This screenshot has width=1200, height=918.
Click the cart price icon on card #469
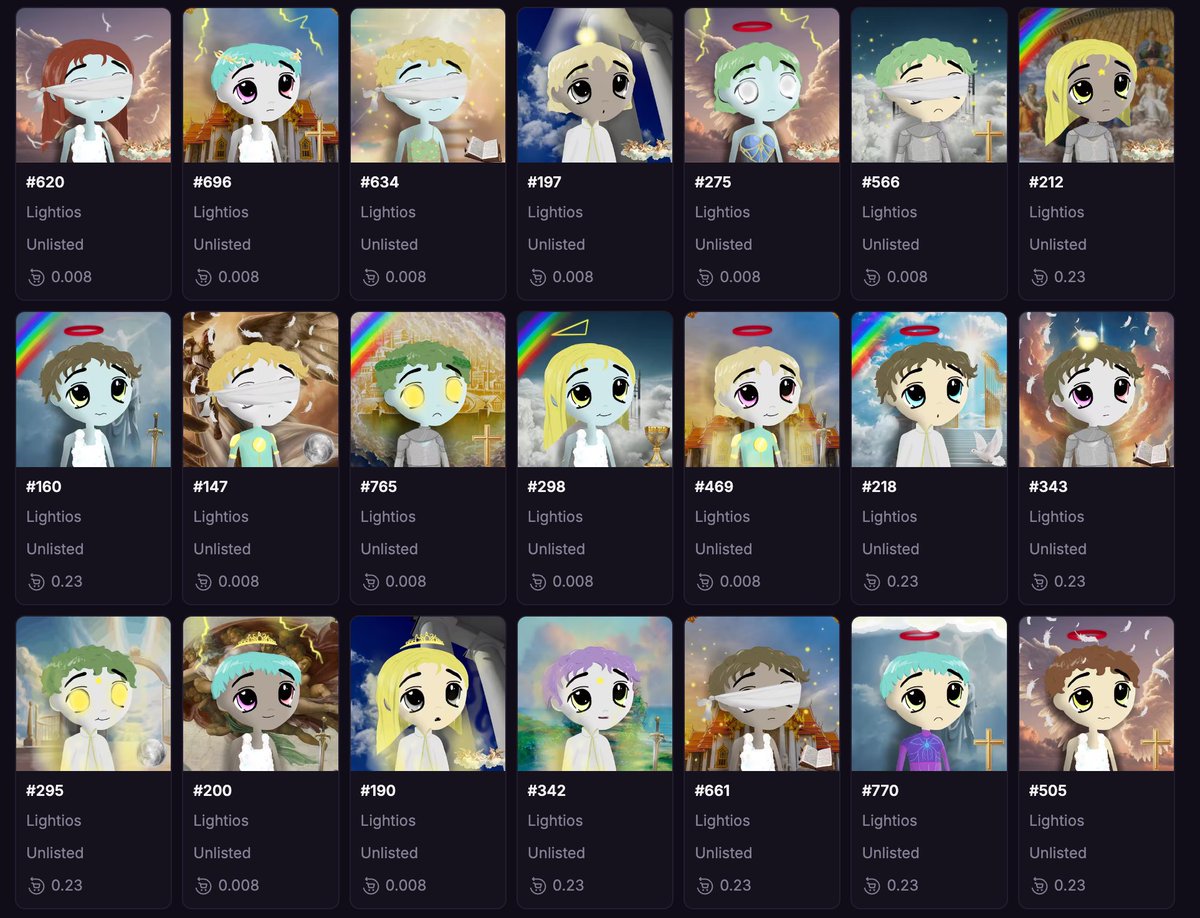click(705, 582)
